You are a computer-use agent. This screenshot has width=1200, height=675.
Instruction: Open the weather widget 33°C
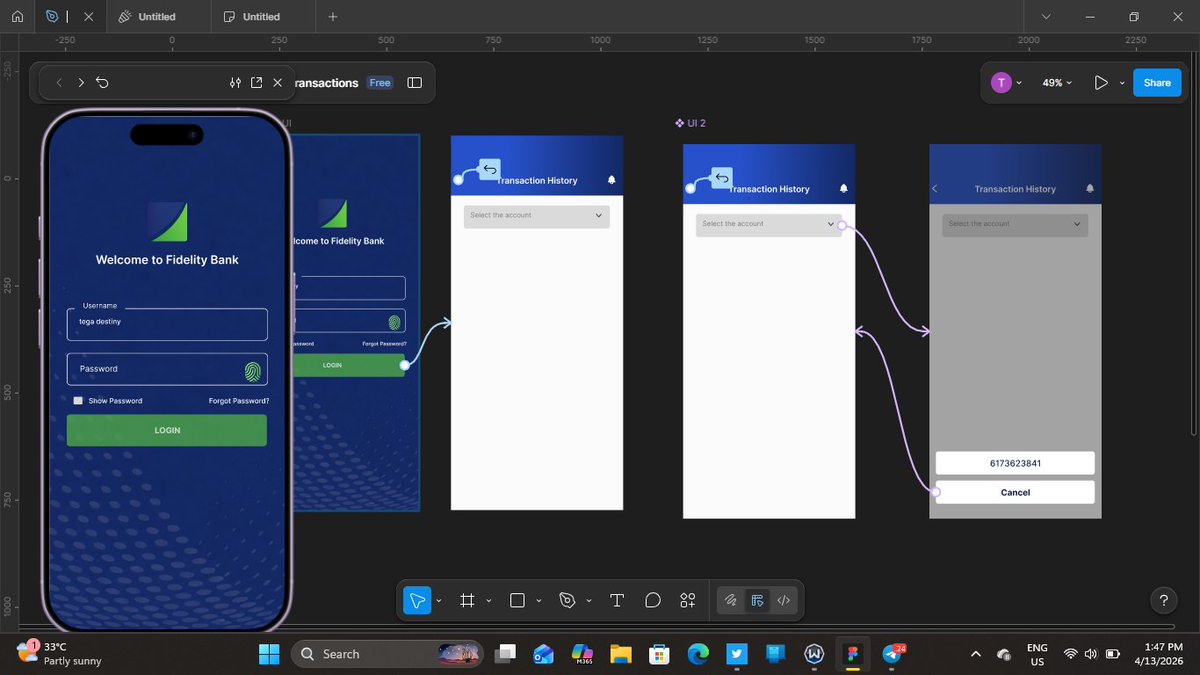coord(60,654)
